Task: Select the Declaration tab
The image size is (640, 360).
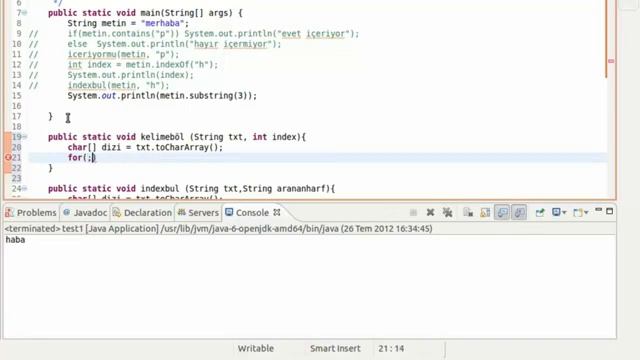Action: click(142, 213)
